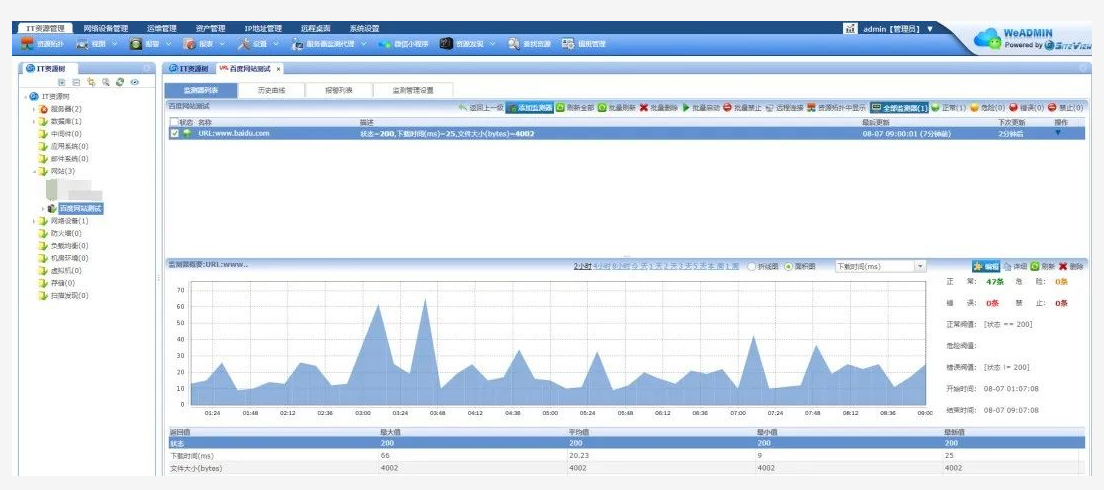Open the admin user dropdown arrow

[x=929, y=29]
